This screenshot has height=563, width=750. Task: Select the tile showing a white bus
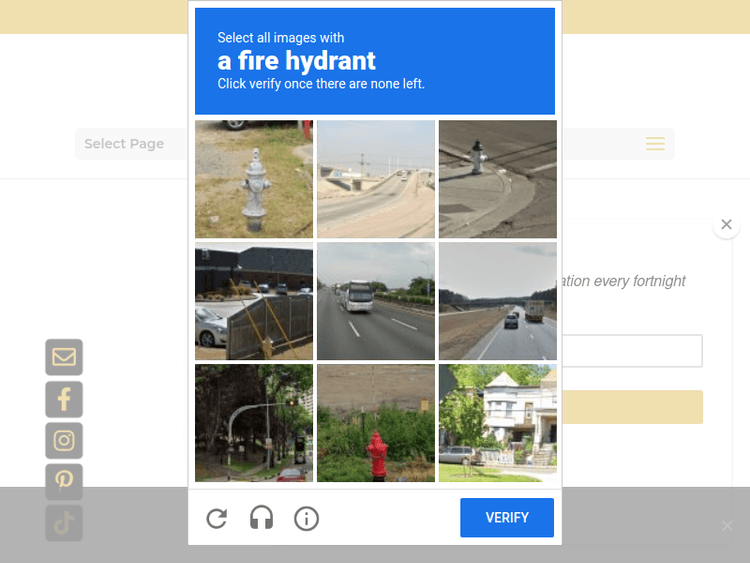376,301
